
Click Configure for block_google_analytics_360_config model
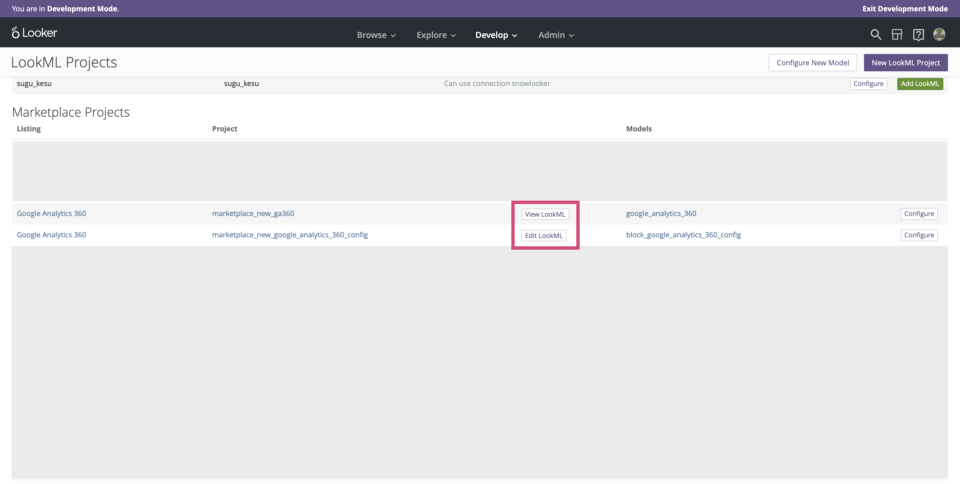[918, 235]
